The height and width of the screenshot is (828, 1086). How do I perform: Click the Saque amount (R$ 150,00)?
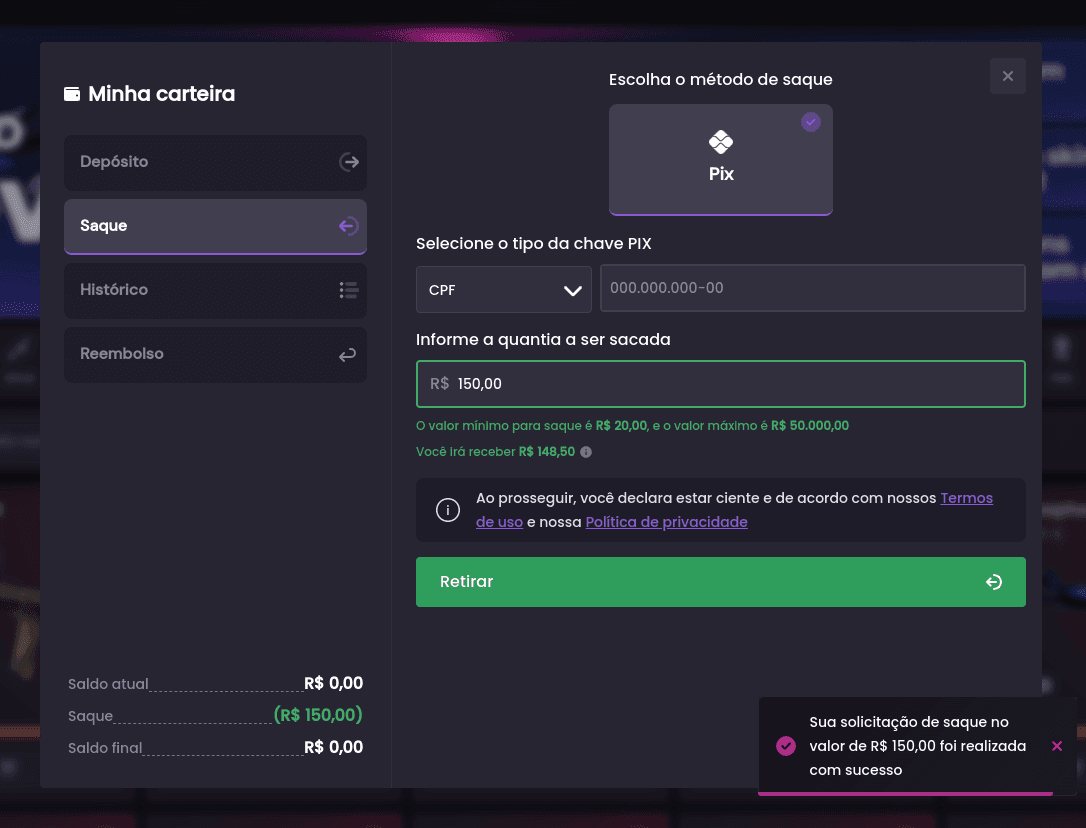[x=318, y=715]
